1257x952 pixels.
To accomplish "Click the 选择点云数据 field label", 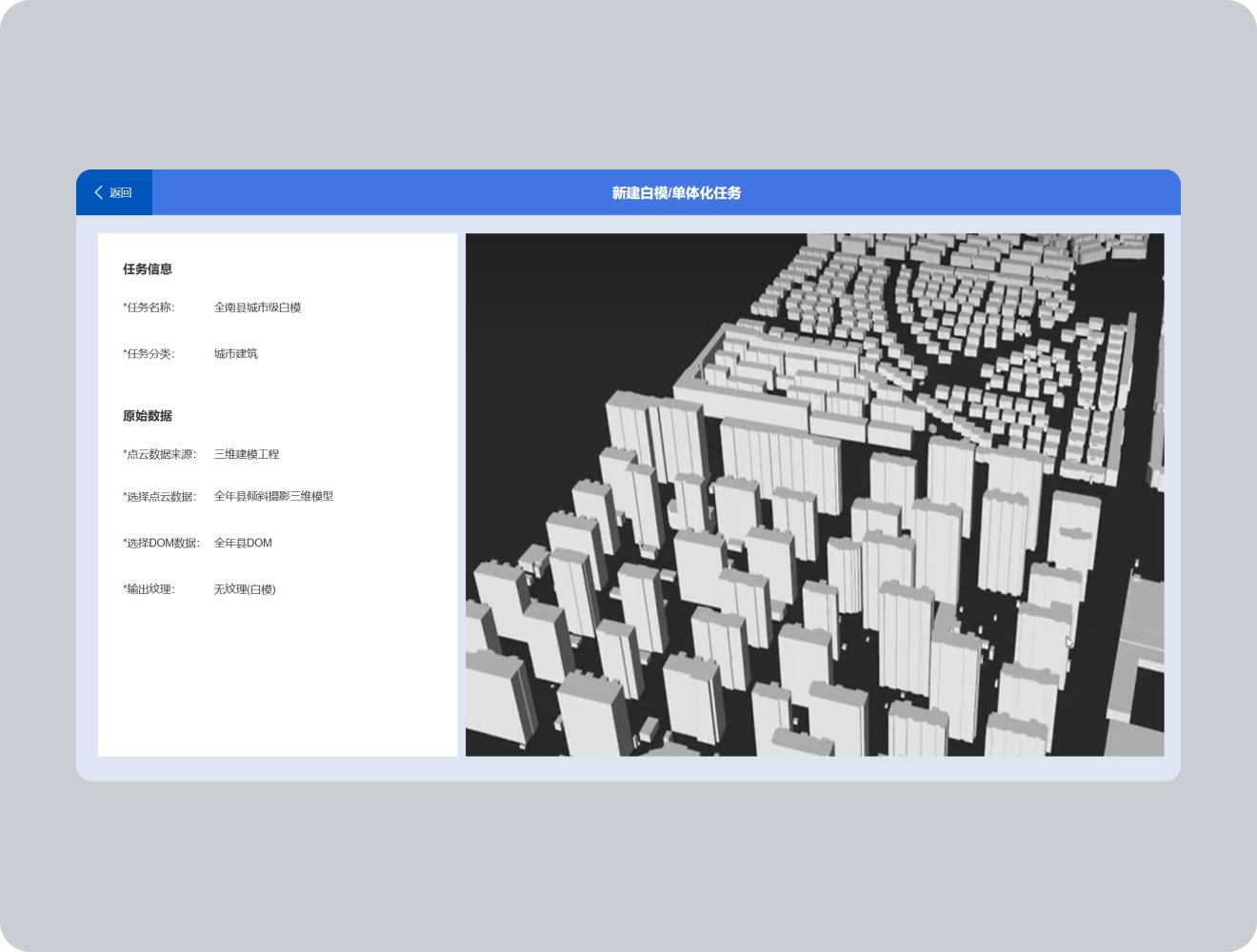I will tap(159, 497).
